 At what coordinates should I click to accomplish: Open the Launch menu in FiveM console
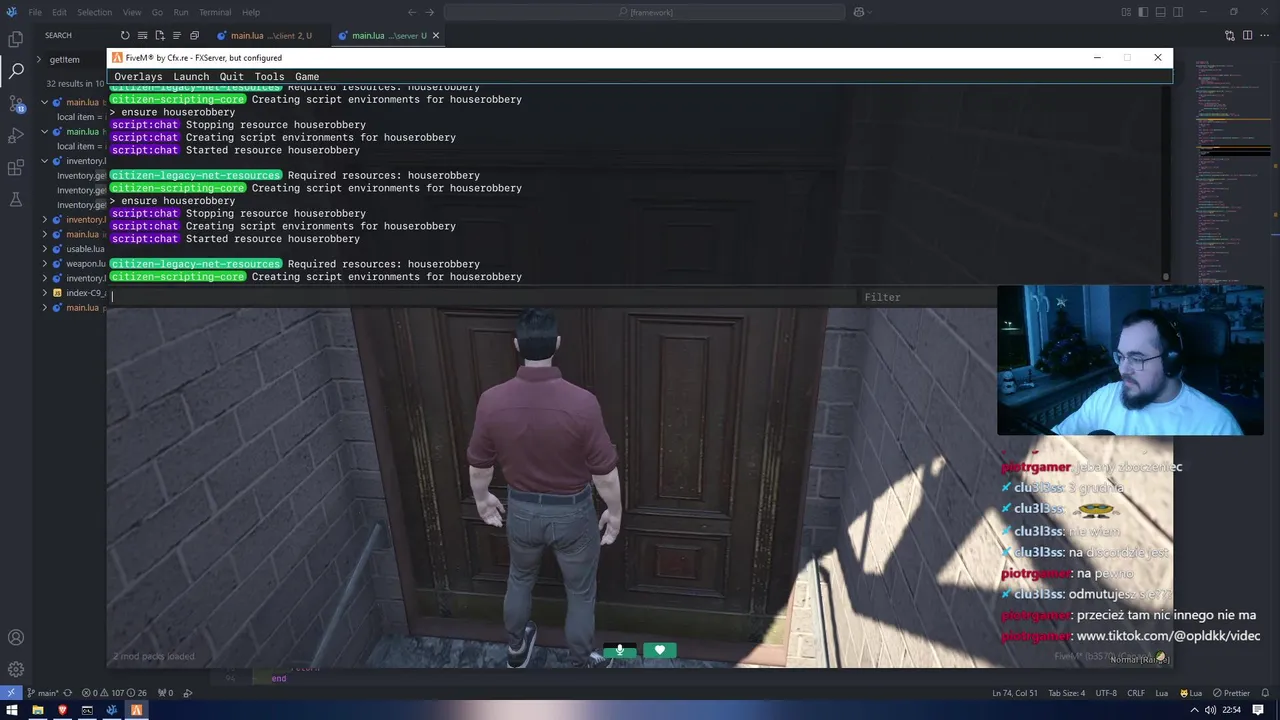pyautogui.click(x=191, y=76)
